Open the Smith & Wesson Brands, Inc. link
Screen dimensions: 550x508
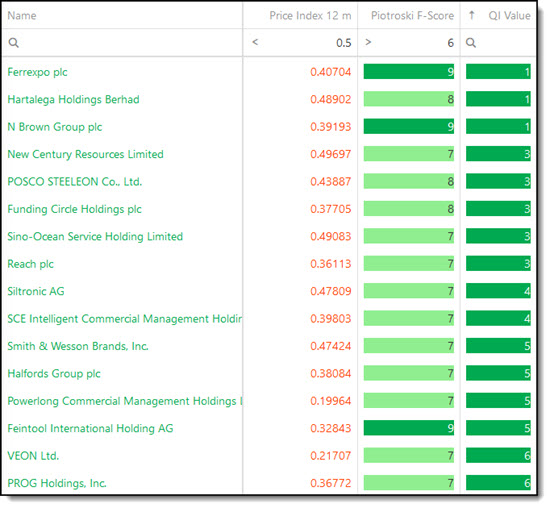pos(78,346)
